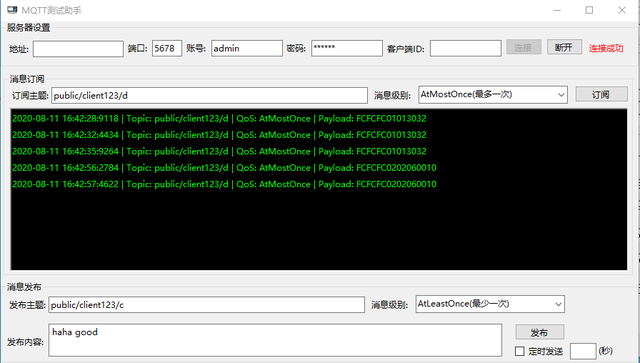This screenshot has height=363, width=640.
Task: Click the publish topic field public/client123/c
Action: tap(207, 305)
